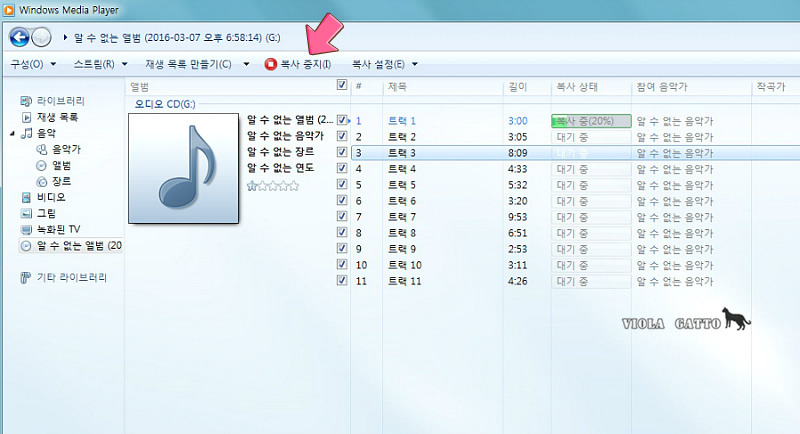This screenshot has height=434, width=800.
Task: Click the 재생 목록 만들기(C) button
Action: tap(188, 64)
